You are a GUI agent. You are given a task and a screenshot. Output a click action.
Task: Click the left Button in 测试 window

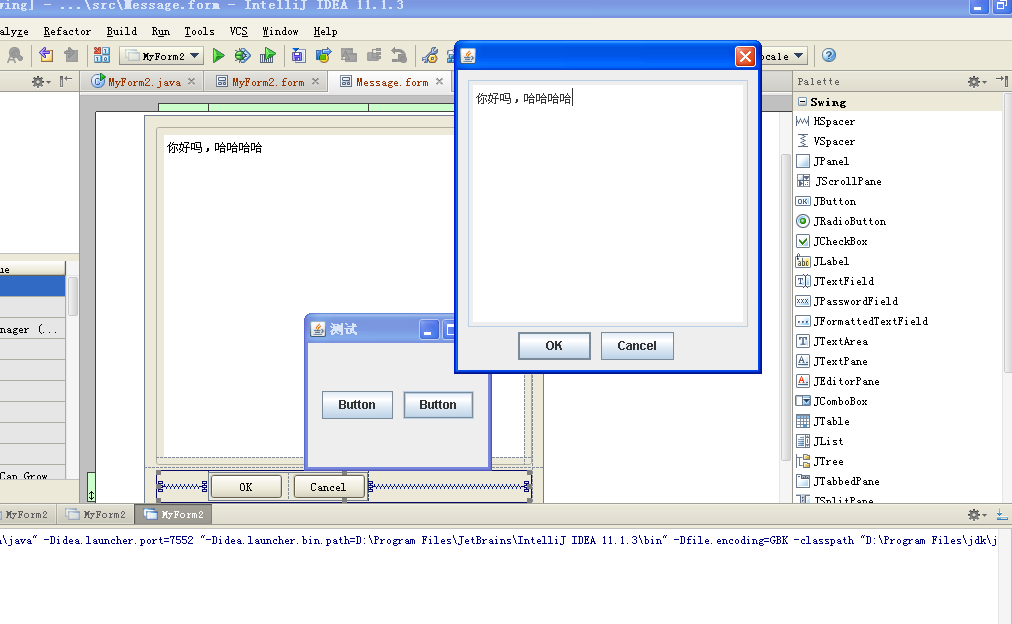click(357, 405)
